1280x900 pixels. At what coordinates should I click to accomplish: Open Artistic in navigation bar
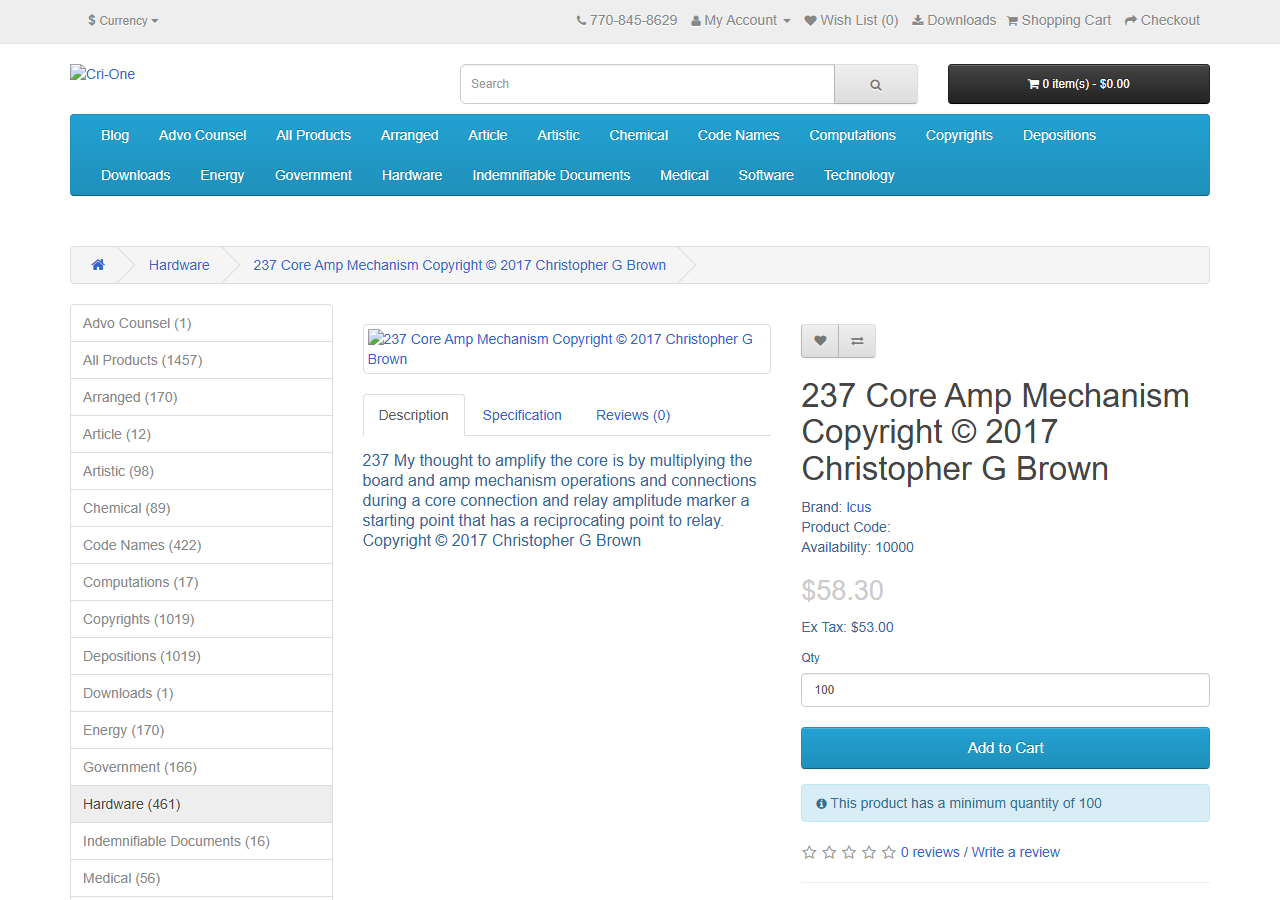pos(558,135)
